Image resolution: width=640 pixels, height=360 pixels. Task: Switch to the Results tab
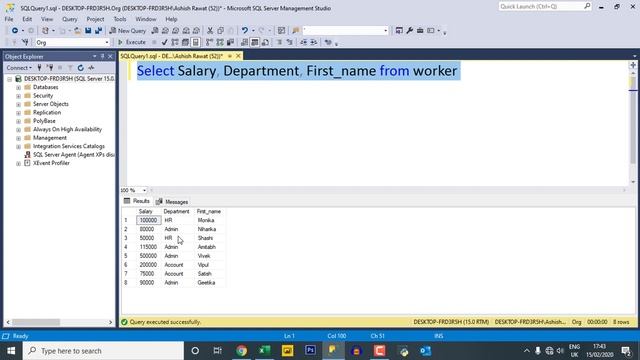137,201
